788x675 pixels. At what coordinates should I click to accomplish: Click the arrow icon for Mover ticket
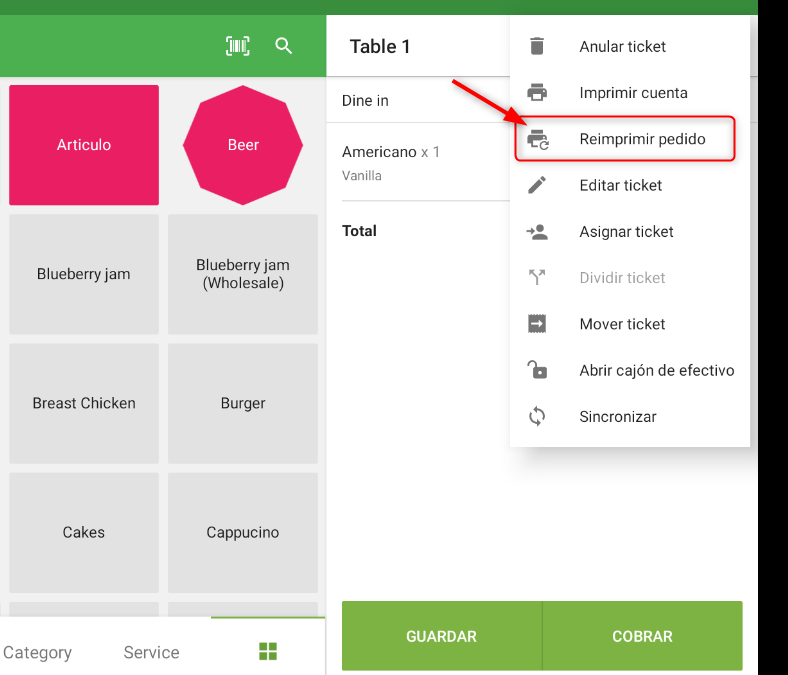coord(537,324)
